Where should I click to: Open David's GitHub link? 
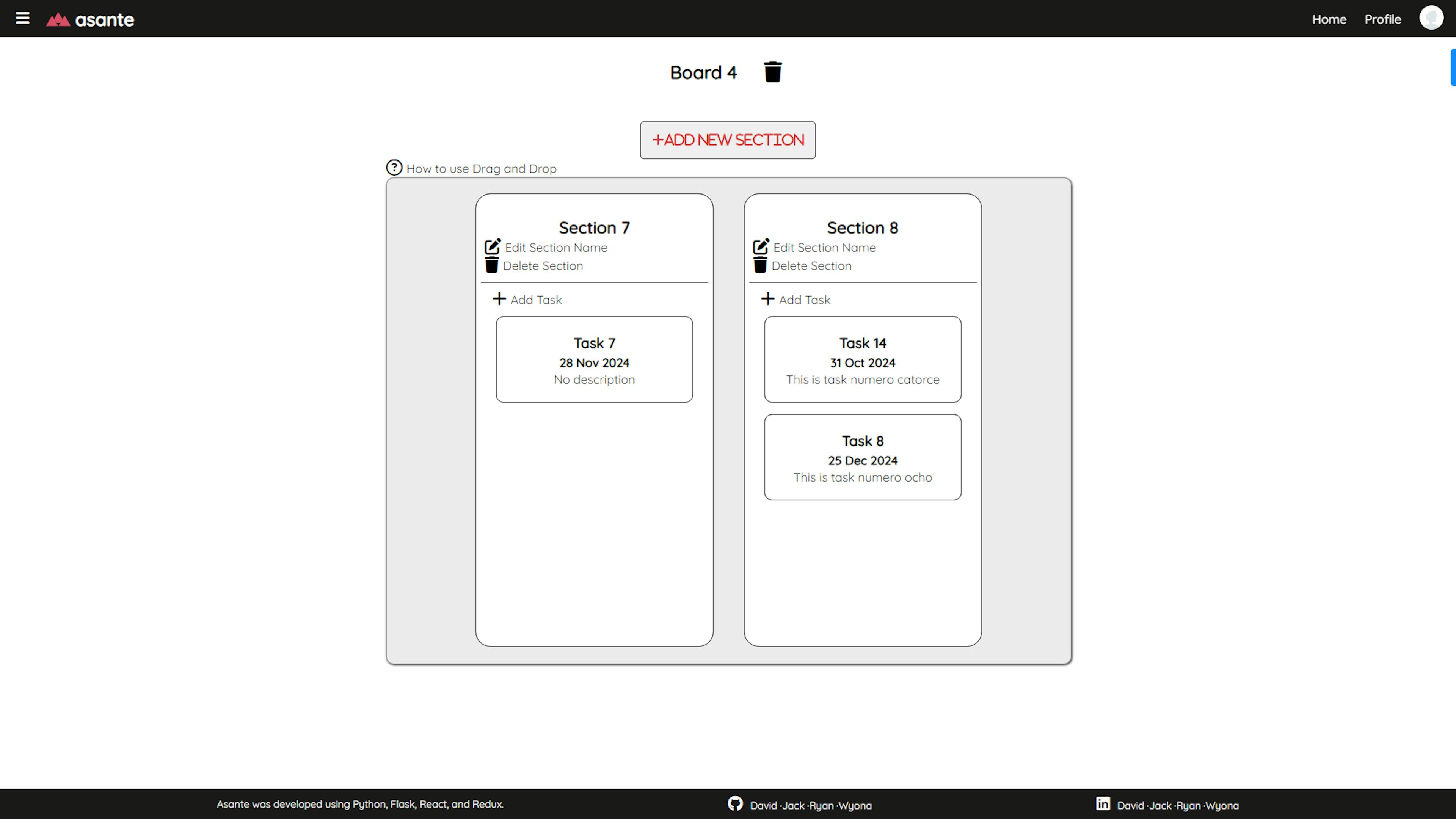coord(764,805)
